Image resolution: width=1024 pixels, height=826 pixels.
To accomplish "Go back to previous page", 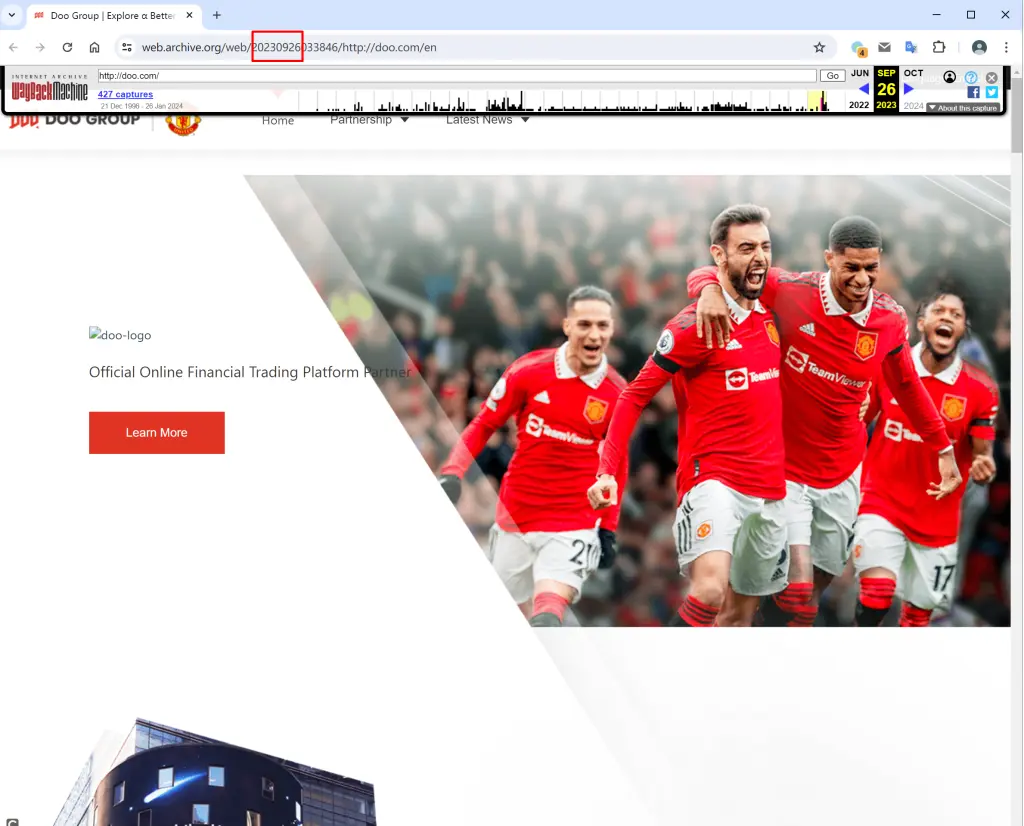I will click(13, 47).
